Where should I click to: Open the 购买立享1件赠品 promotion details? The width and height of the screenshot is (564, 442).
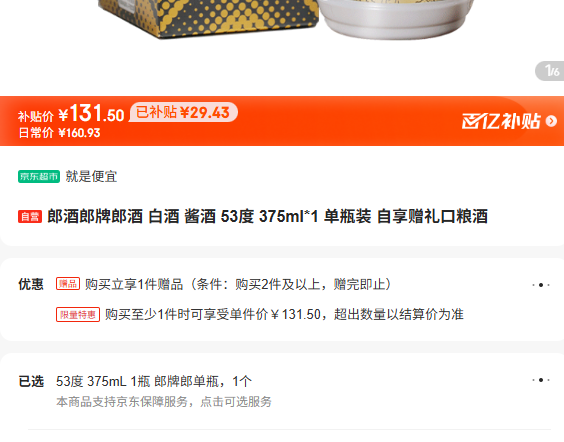click(238, 284)
